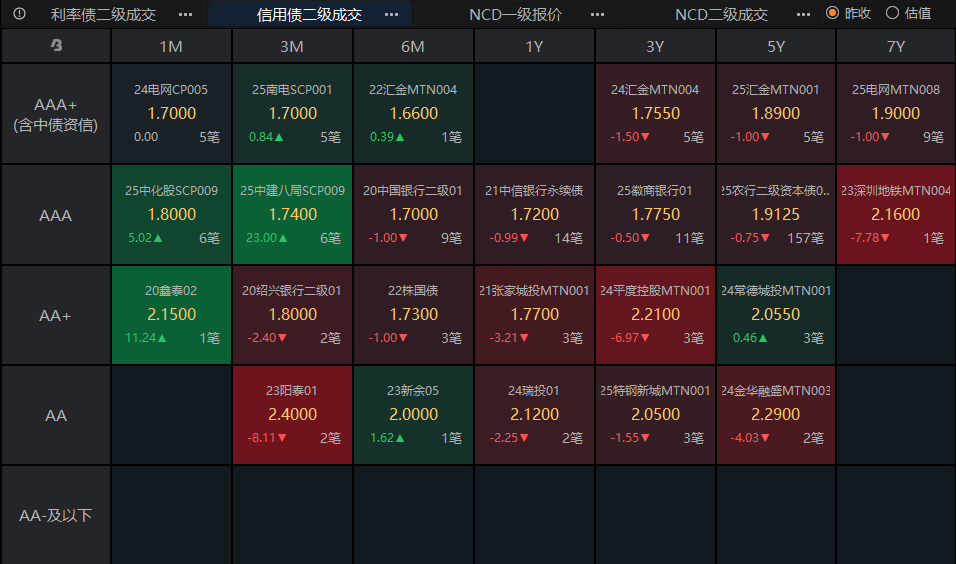Open the 21中信银行永续债 bond cell
Viewport: 956px width, 564px height.
click(x=534, y=215)
